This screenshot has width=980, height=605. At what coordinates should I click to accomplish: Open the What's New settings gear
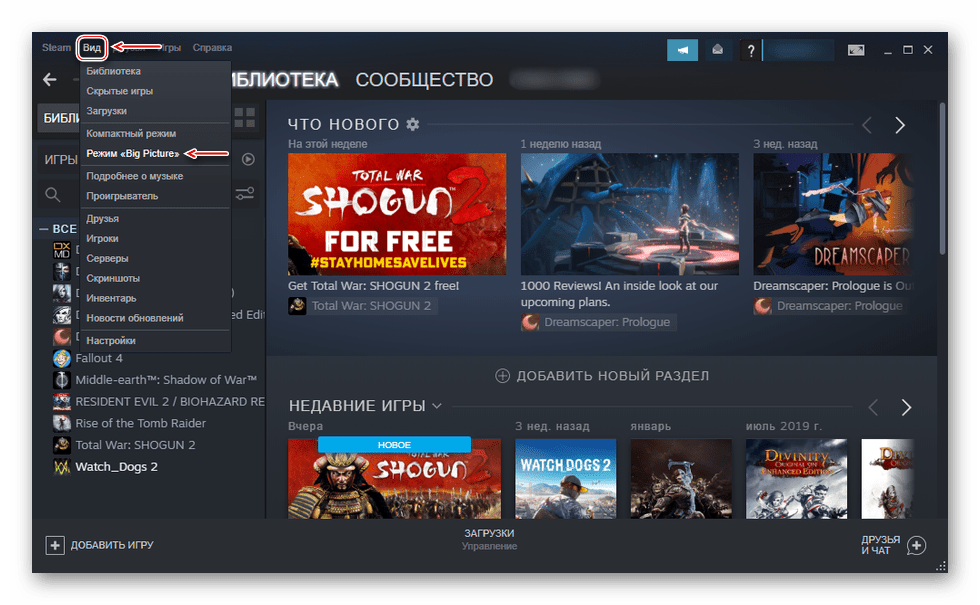tap(413, 124)
